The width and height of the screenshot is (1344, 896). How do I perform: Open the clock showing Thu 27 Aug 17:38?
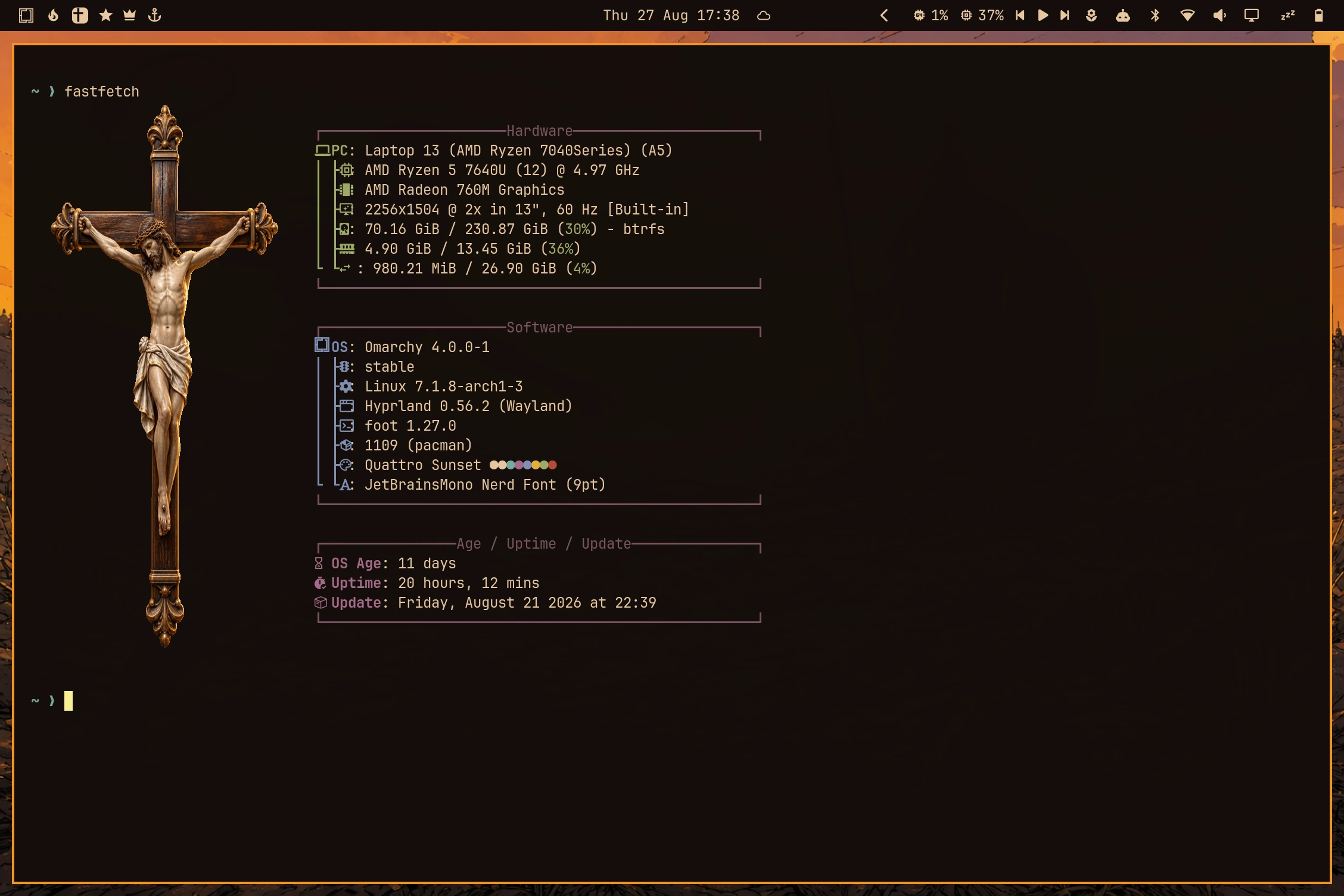(671, 15)
